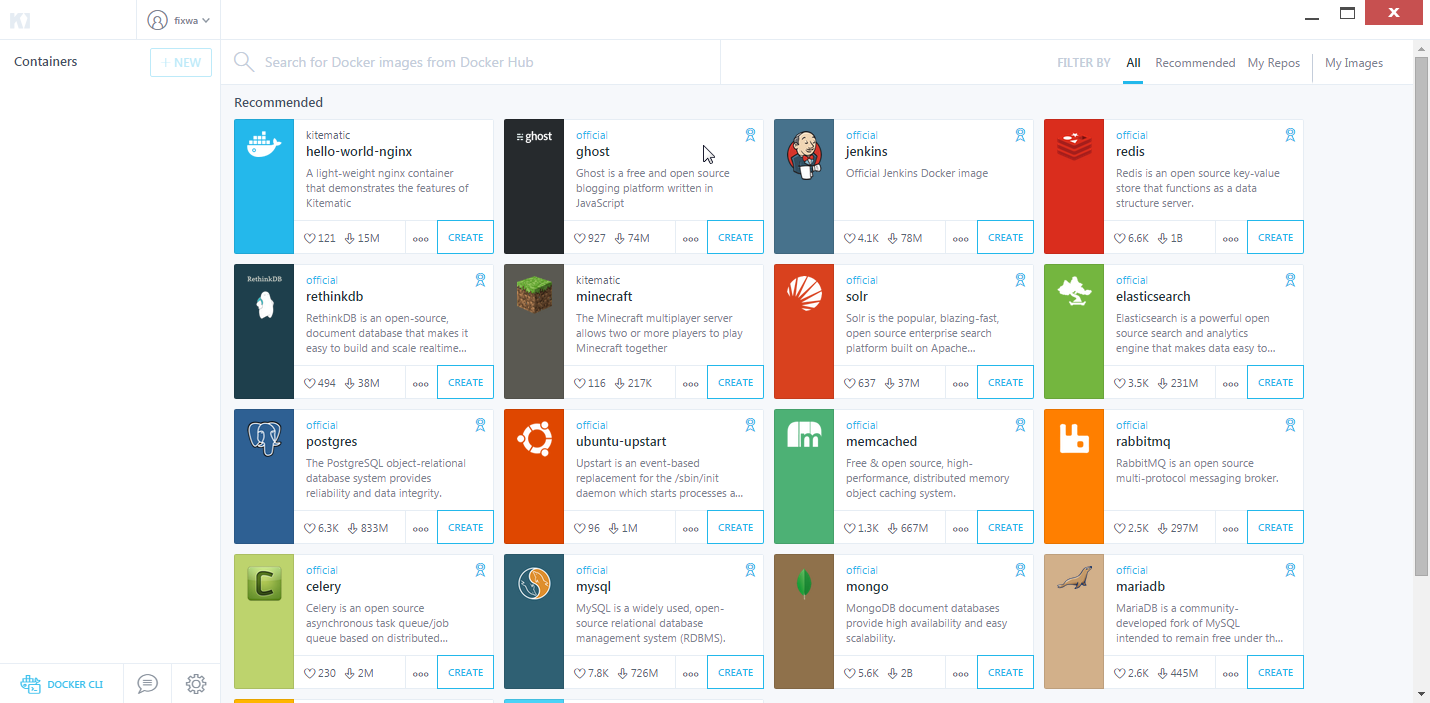Click the postgres elephant logo
Image resolution: width=1430 pixels, height=703 pixels.
tap(264, 440)
